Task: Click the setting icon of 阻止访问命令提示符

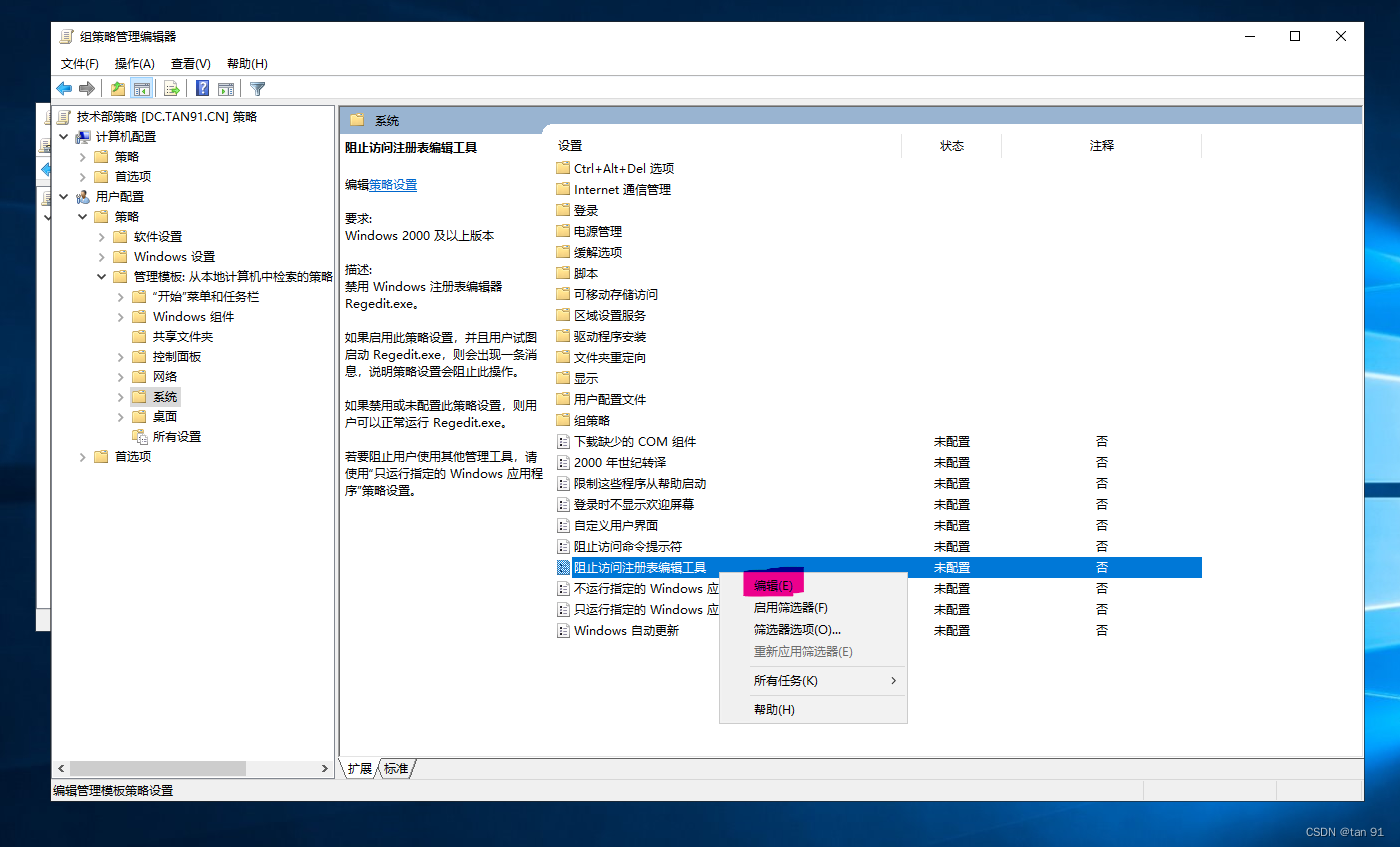Action: click(563, 546)
